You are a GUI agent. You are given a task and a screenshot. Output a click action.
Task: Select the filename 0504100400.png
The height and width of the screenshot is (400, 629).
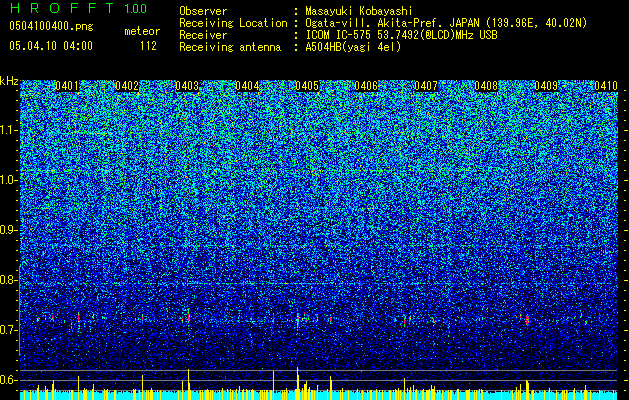point(51,27)
